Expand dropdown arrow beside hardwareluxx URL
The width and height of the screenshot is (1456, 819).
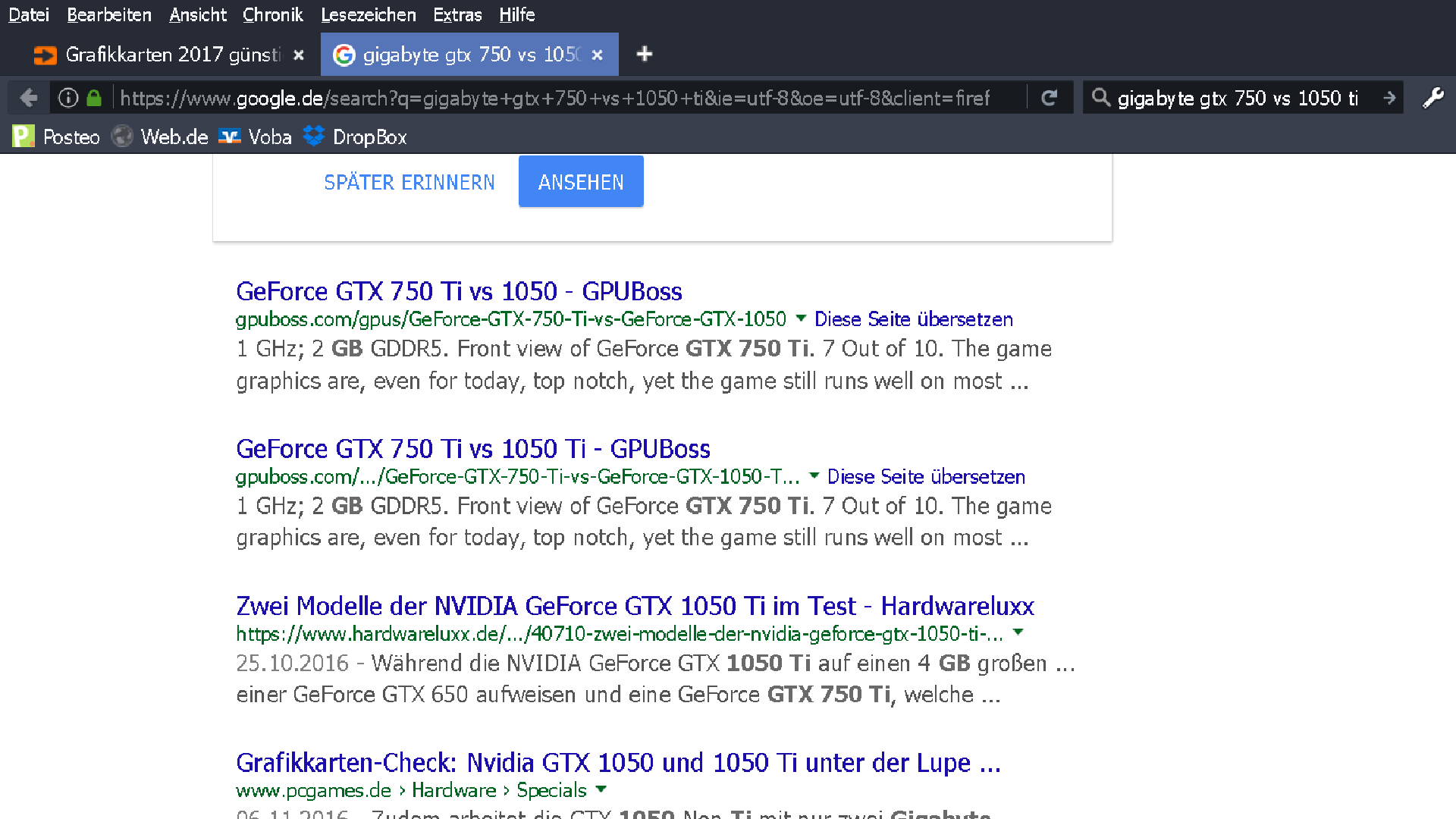(1018, 632)
